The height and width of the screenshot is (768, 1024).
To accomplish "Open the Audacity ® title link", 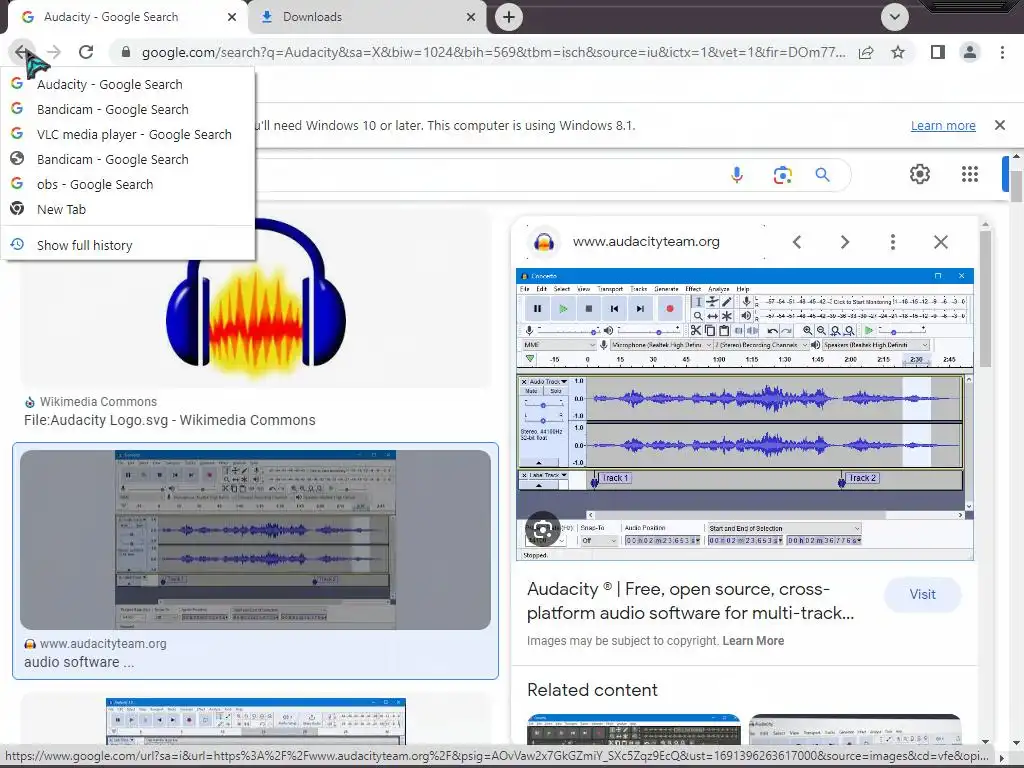I will pyautogui.click(x=690, y=601).
